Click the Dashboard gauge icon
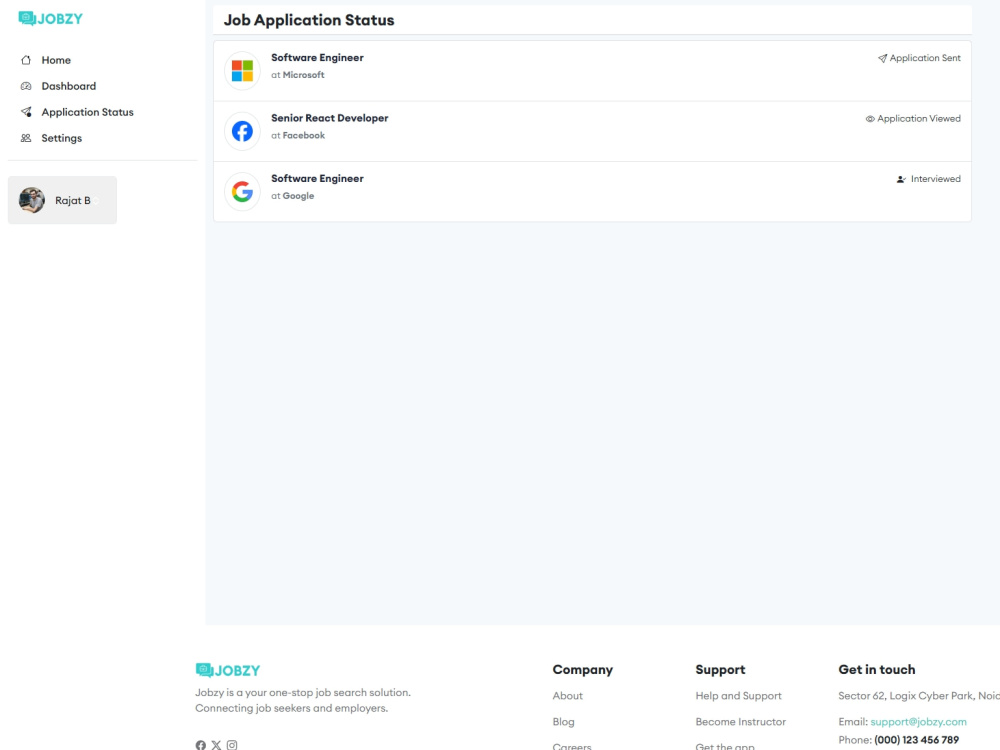This screenshot has height=750, width=1000. point(26,86)
